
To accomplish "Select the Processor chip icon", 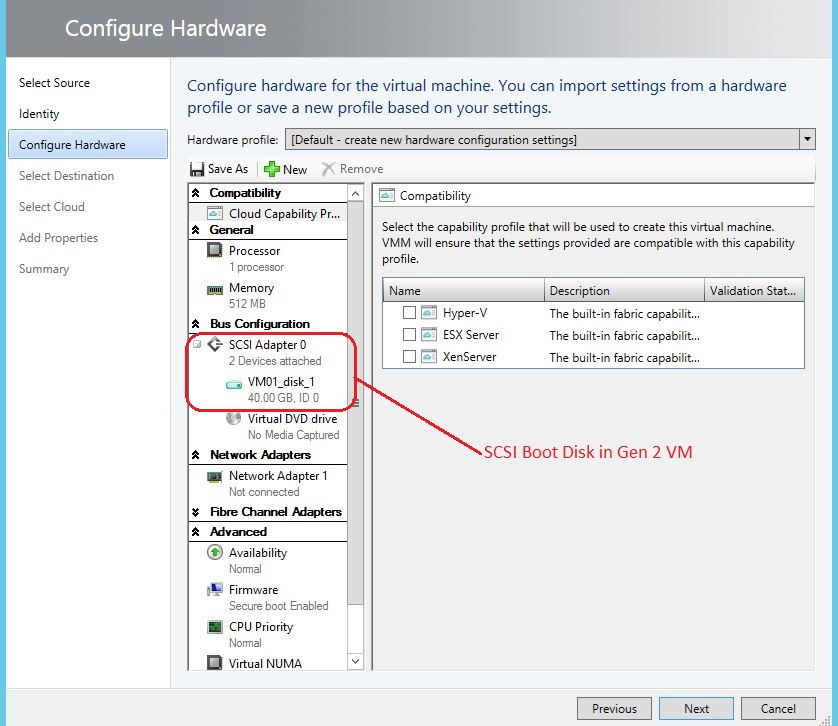I will [215, 250].
